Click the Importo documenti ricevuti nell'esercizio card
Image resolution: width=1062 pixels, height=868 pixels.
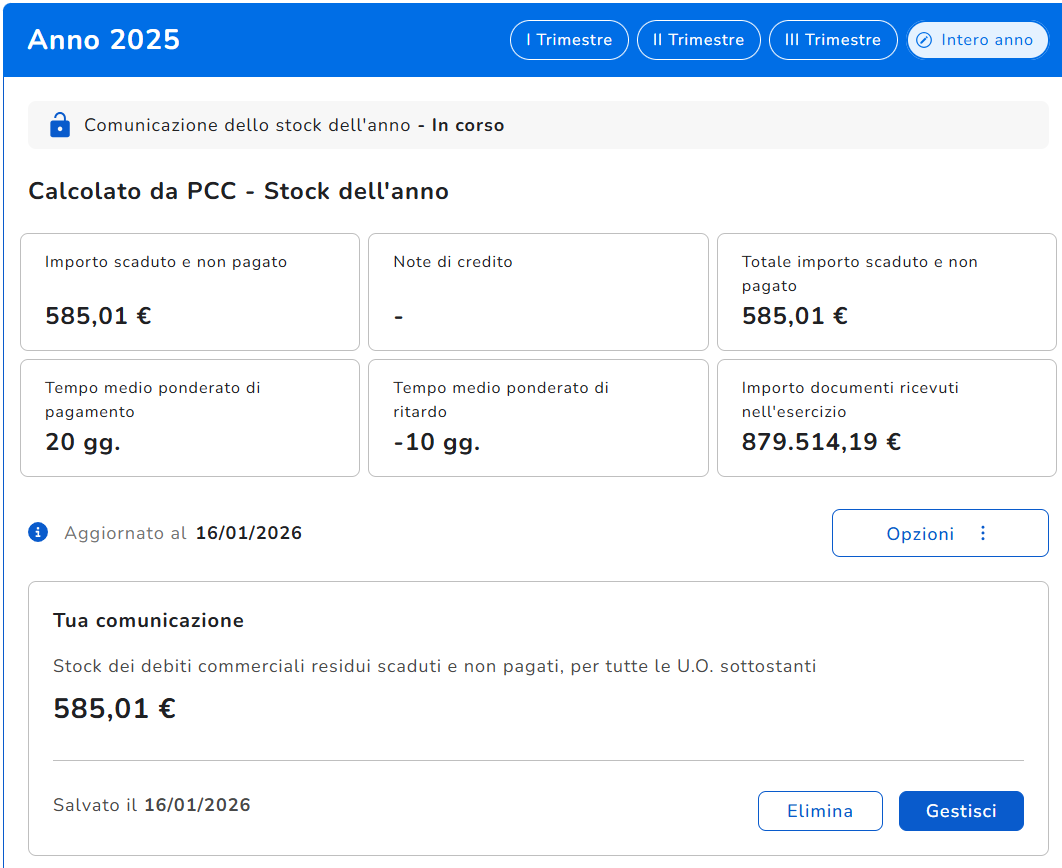click(886, 417)
